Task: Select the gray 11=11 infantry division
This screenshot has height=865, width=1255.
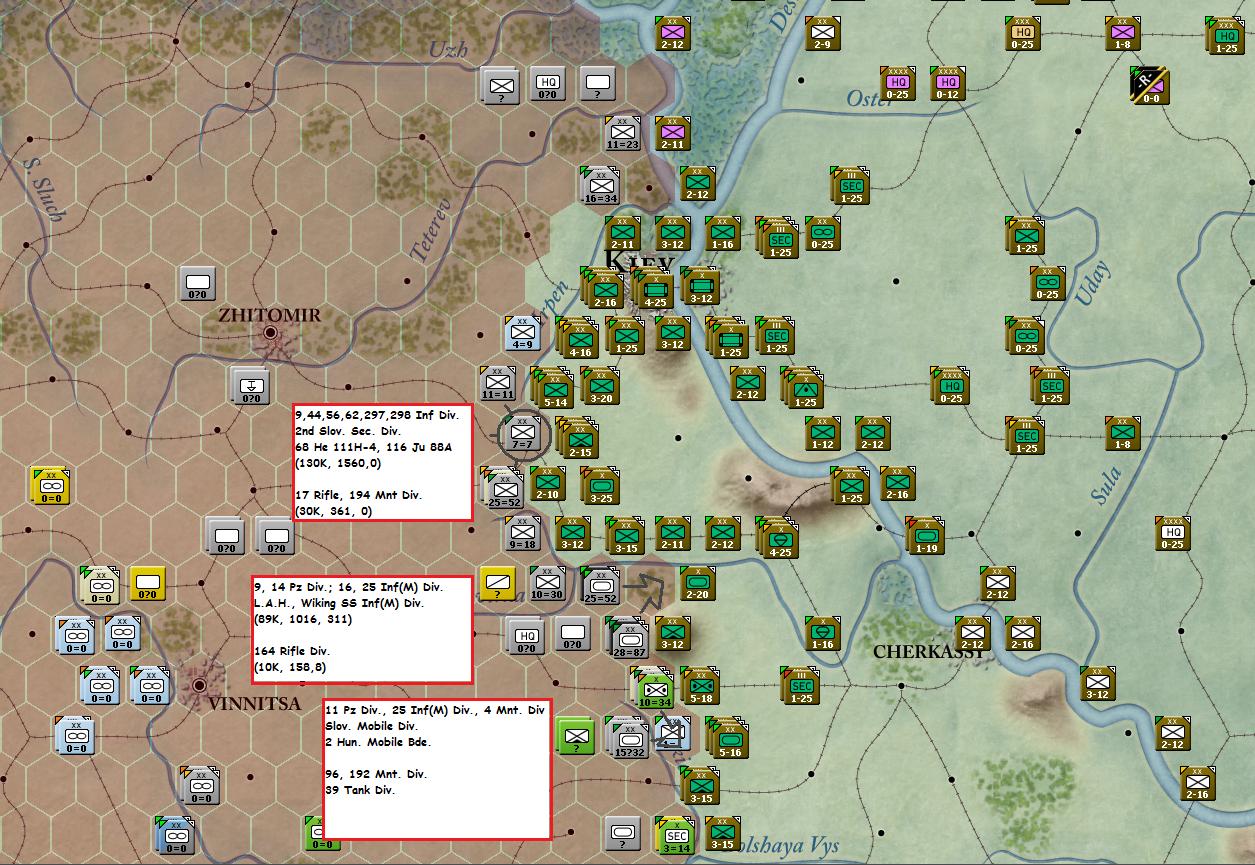Action: point(497,383)
